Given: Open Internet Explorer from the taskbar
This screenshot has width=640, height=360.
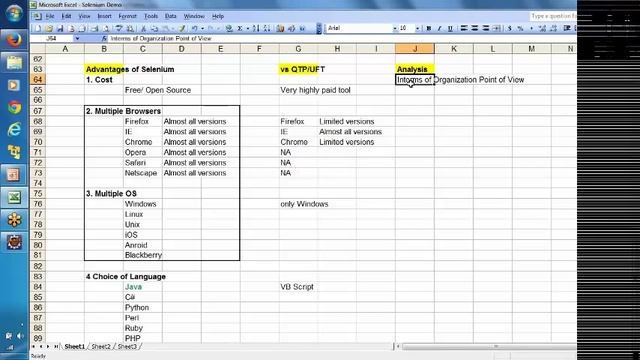Looking at the screenshot, I should click(x=14, y=130).
